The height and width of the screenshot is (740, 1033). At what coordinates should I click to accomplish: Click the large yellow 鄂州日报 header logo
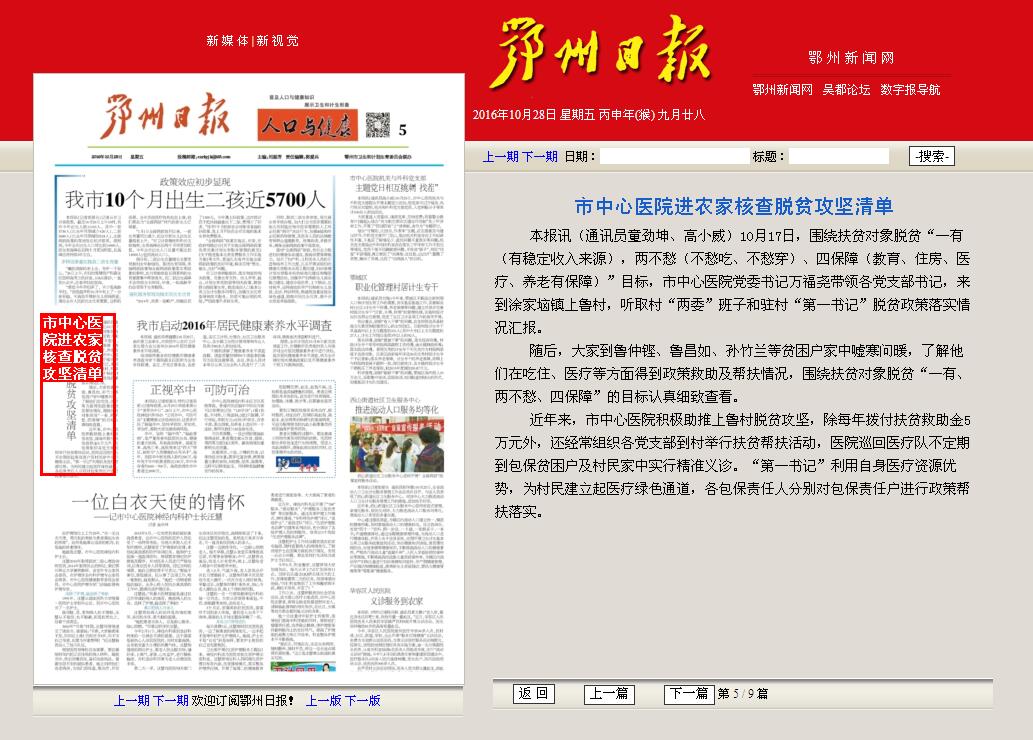pos(600,53)
